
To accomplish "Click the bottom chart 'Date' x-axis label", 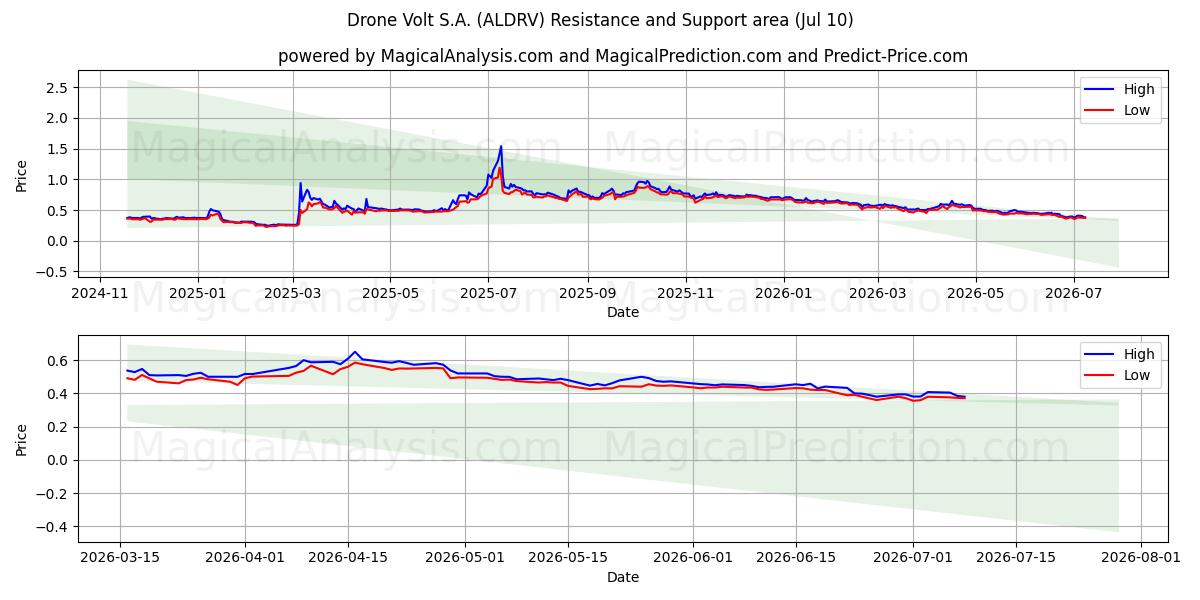I will coord(623,577).
